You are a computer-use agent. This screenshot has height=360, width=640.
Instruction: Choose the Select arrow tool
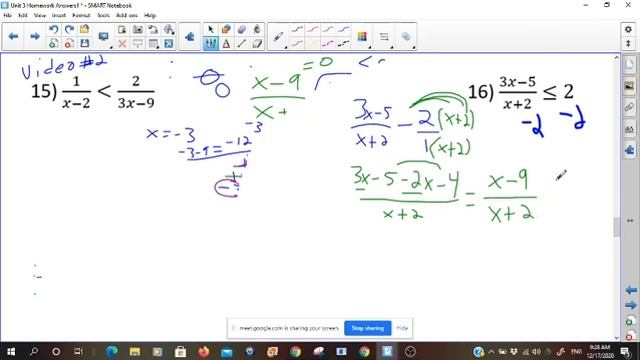[x=211, y=29]
